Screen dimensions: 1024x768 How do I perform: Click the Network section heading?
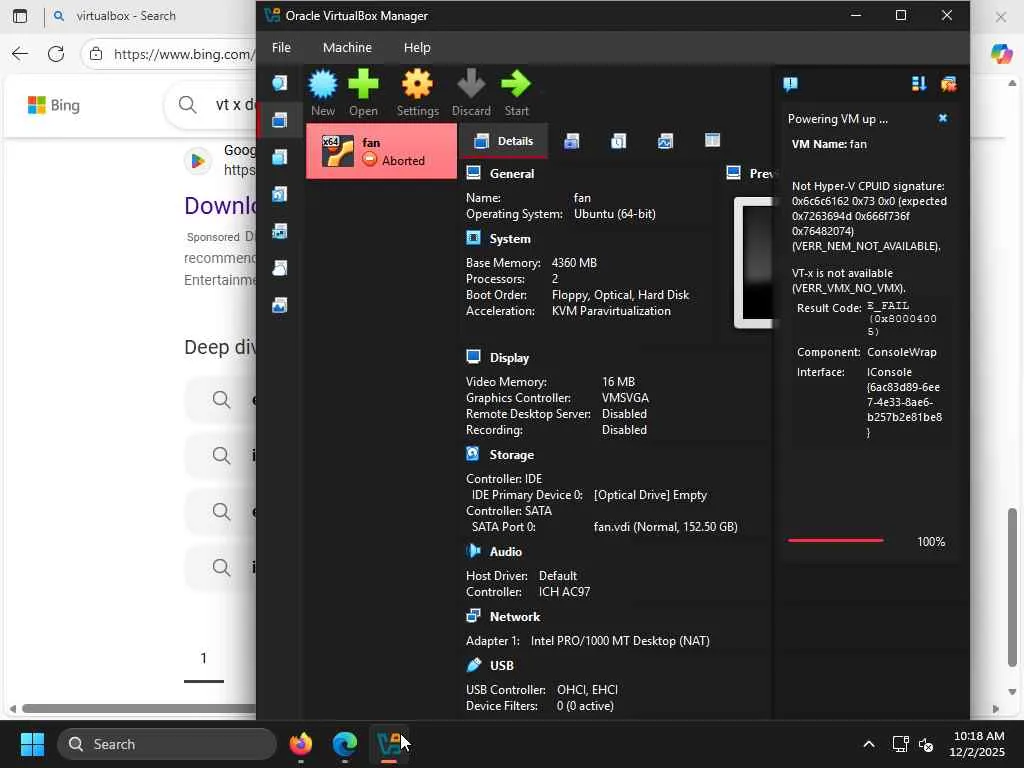tap(515, 617)
